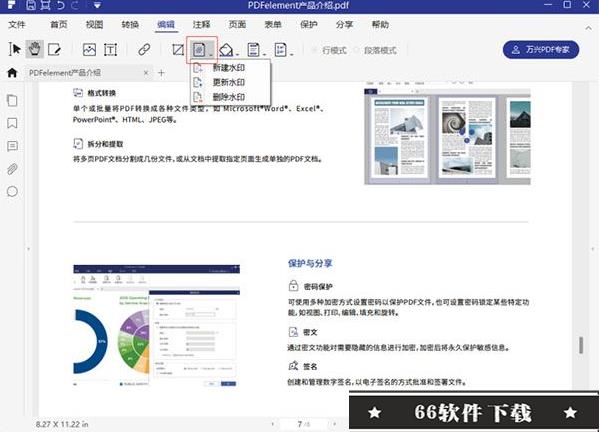Click the 万兴PDF专家 account button
This screenshot has height=432, width=599.
click(x=541, y=50)
